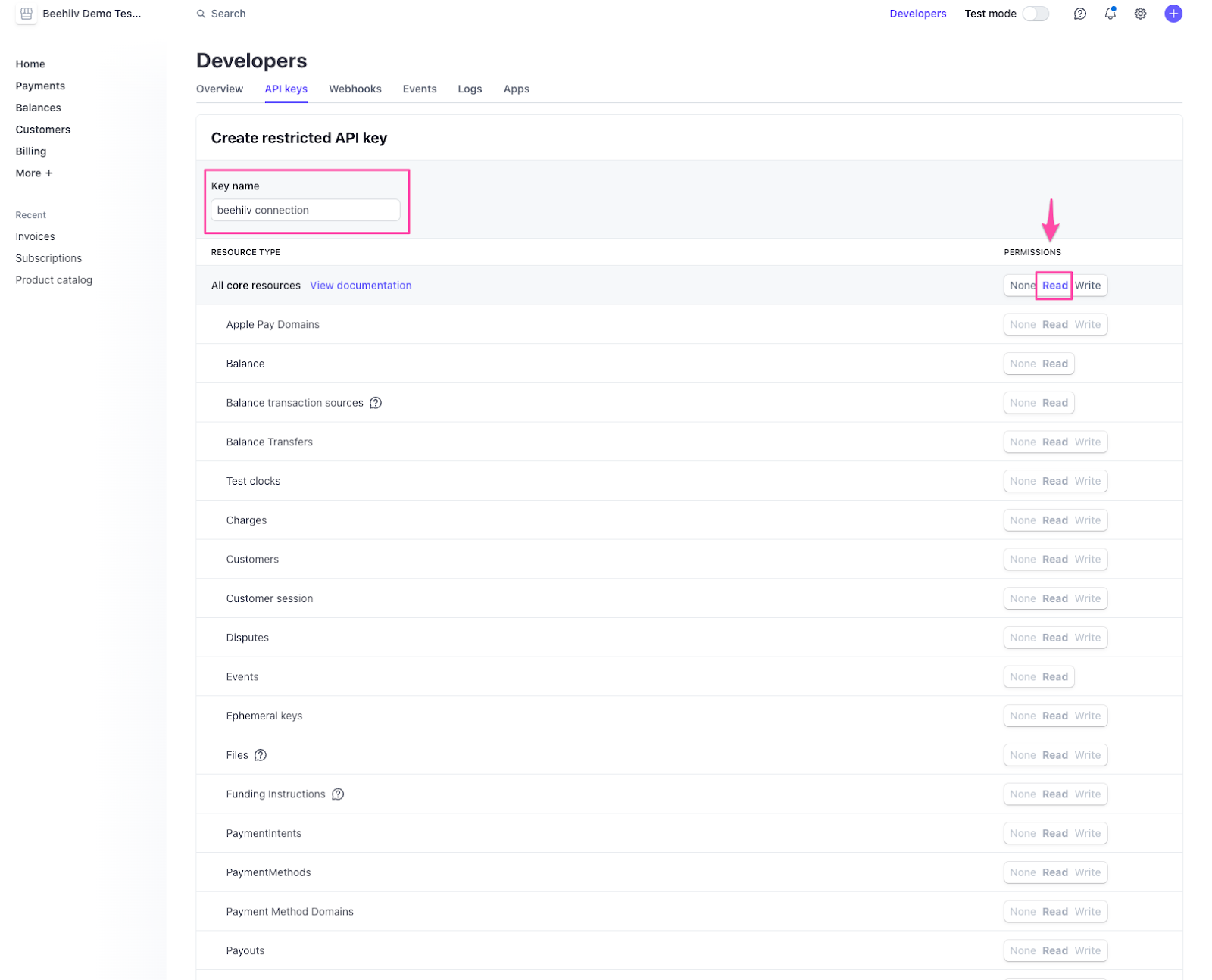Click the Beehiiv Demo account store icon
1212x980 pixels.
point(26,14)
